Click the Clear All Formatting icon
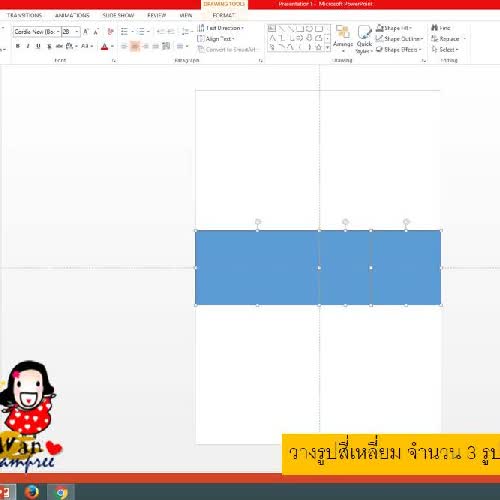The height and width of the screenshot is (500, 500). pyautogui.click(x=110, y=32)
